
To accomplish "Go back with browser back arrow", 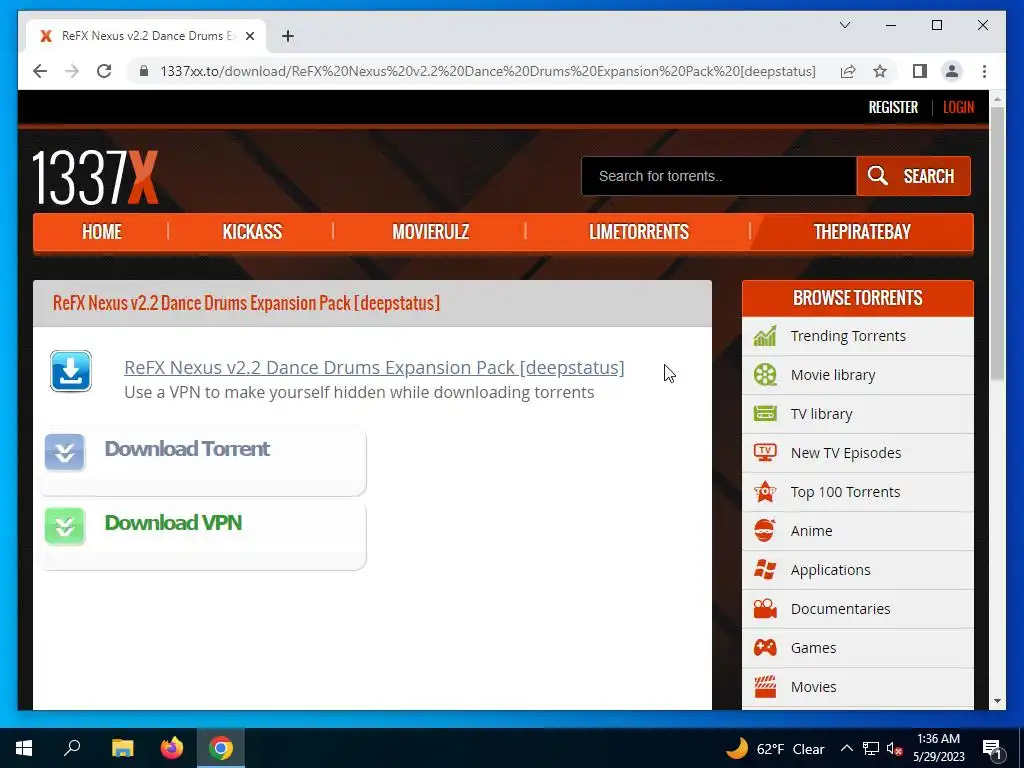I will 40,71.
